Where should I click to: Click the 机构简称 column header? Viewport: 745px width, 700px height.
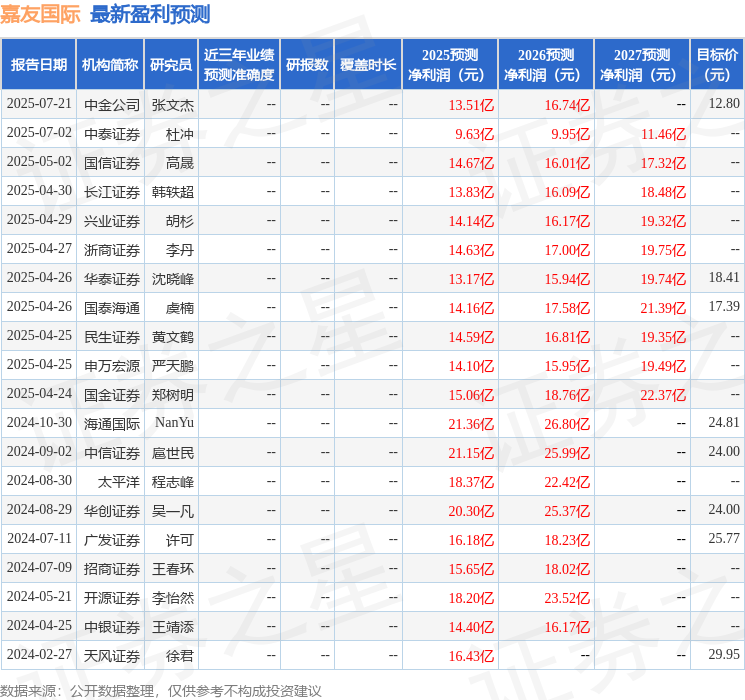pos(110,65)
